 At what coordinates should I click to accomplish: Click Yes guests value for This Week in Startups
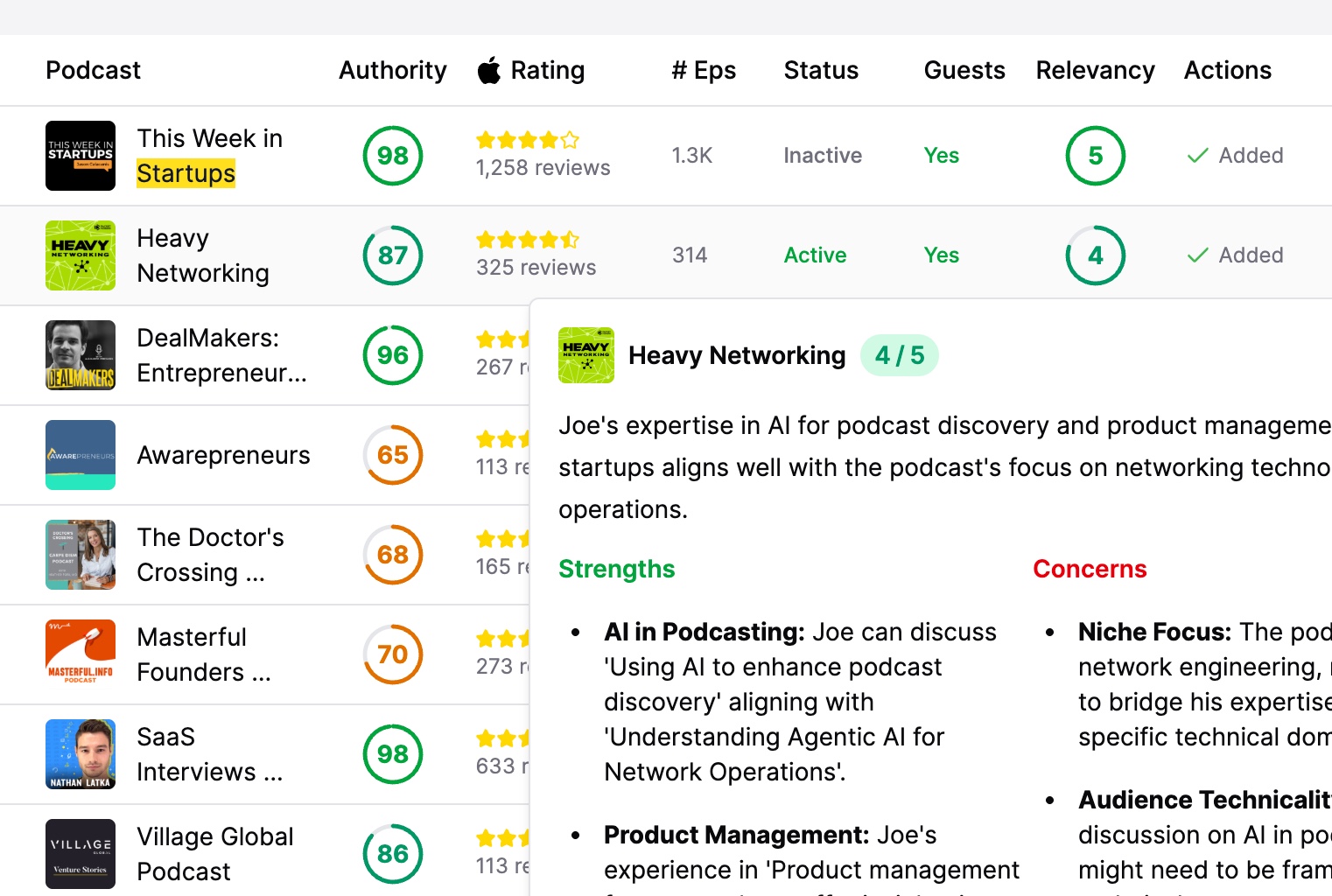pos(942,156)
